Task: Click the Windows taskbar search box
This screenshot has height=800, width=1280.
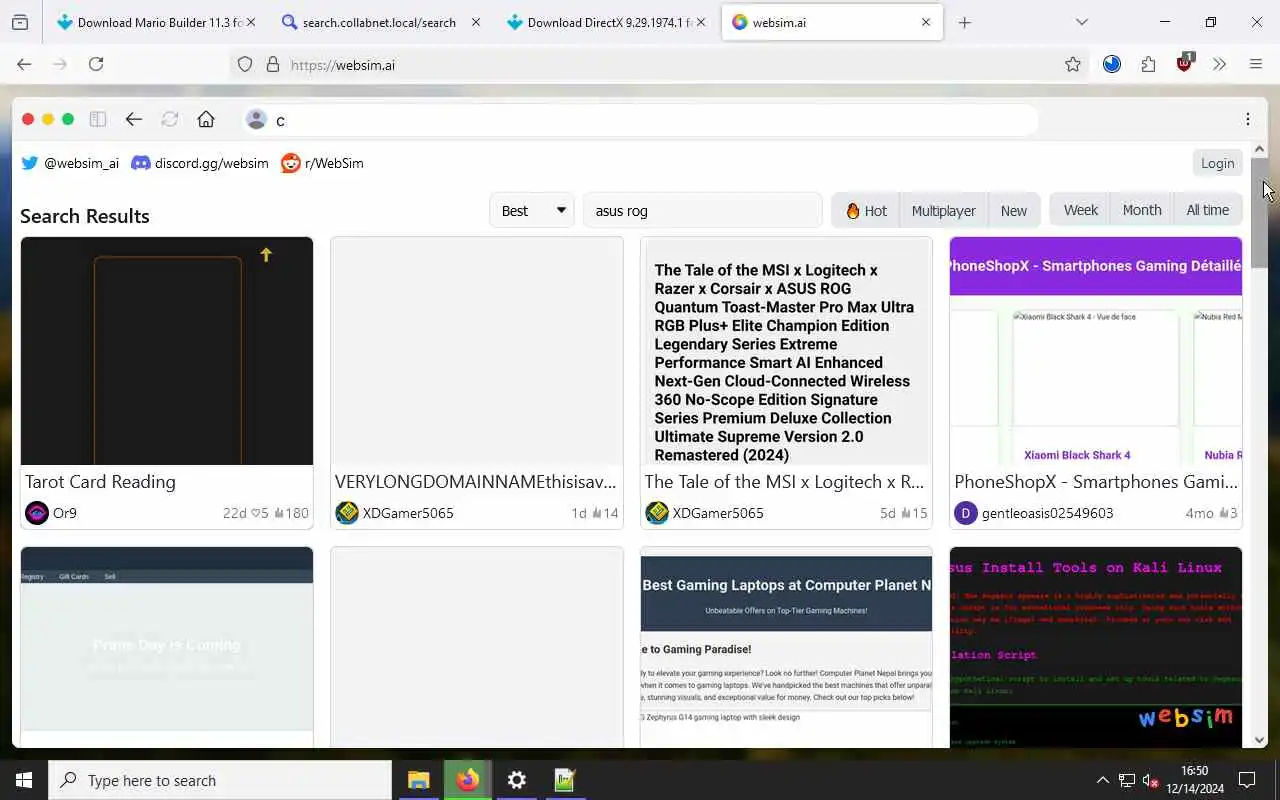Action: click(x=220, y=780)
